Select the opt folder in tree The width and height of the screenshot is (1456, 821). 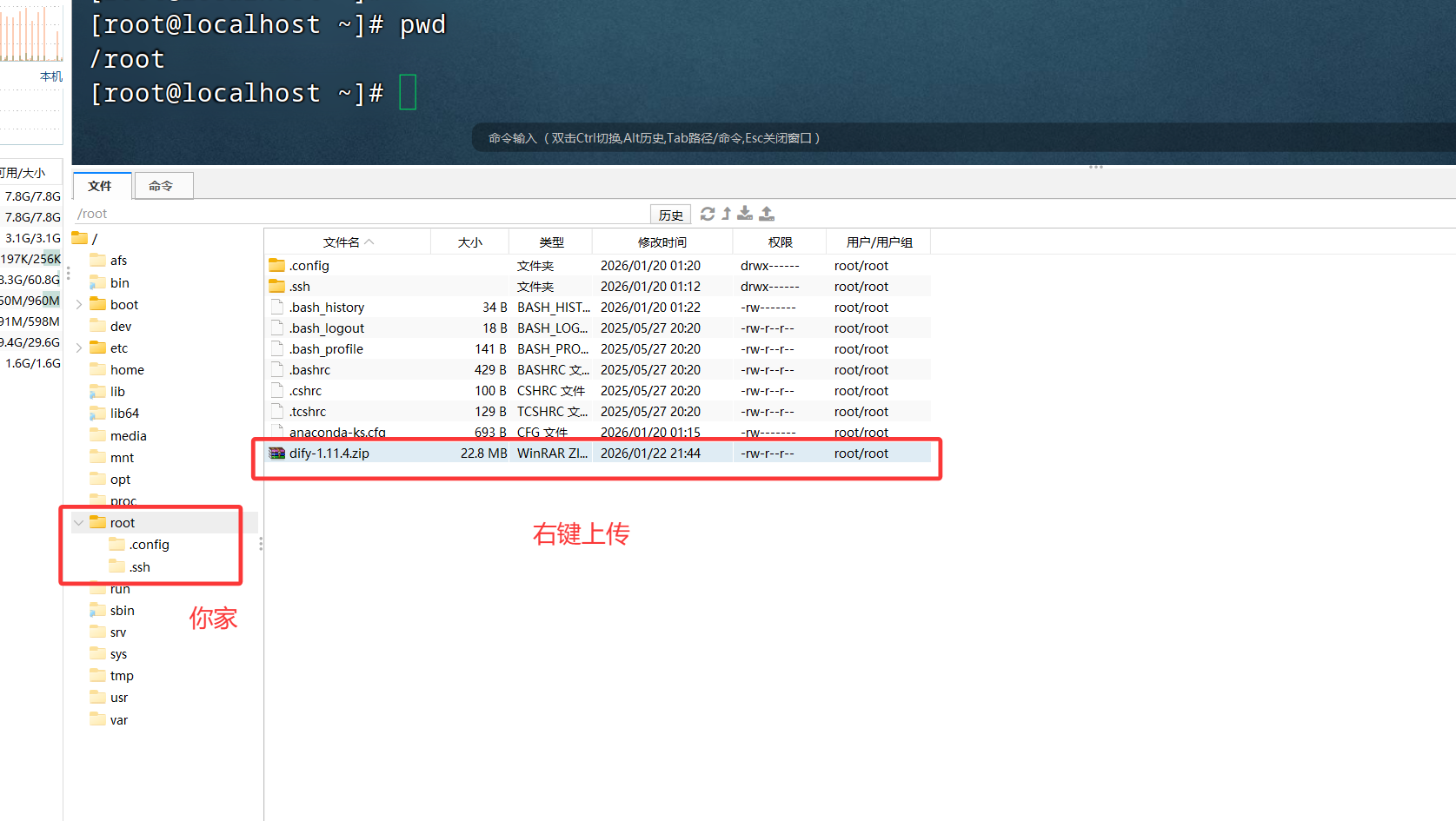(x=111, y=480)
